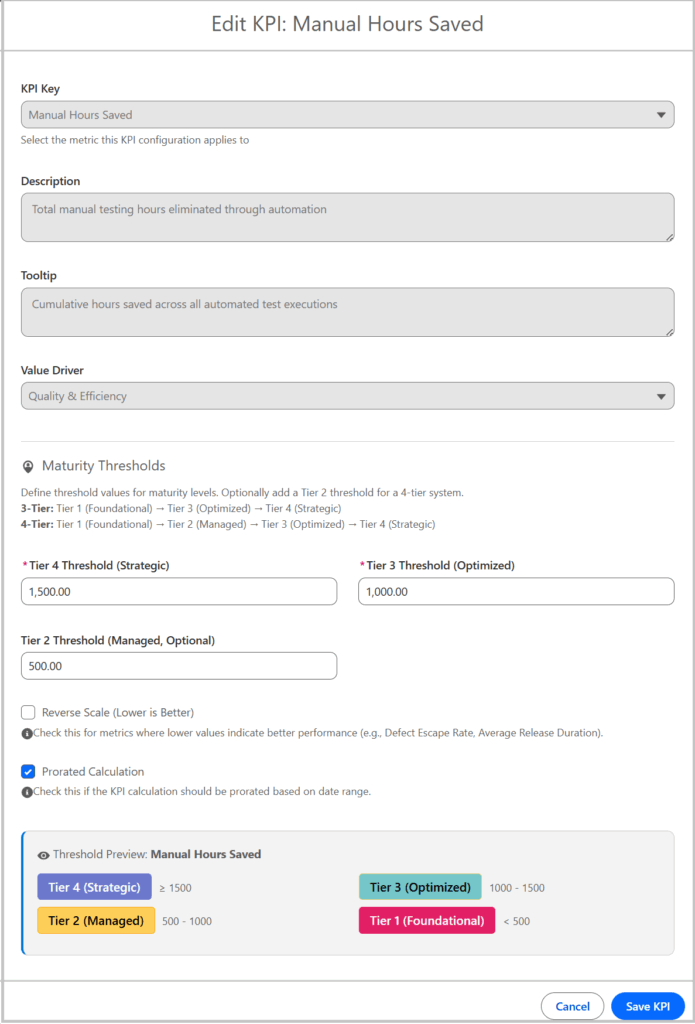695x1024 pixels.
Task: Click the KPI Key dropdown arrow
Action: (x=661, y=115)
